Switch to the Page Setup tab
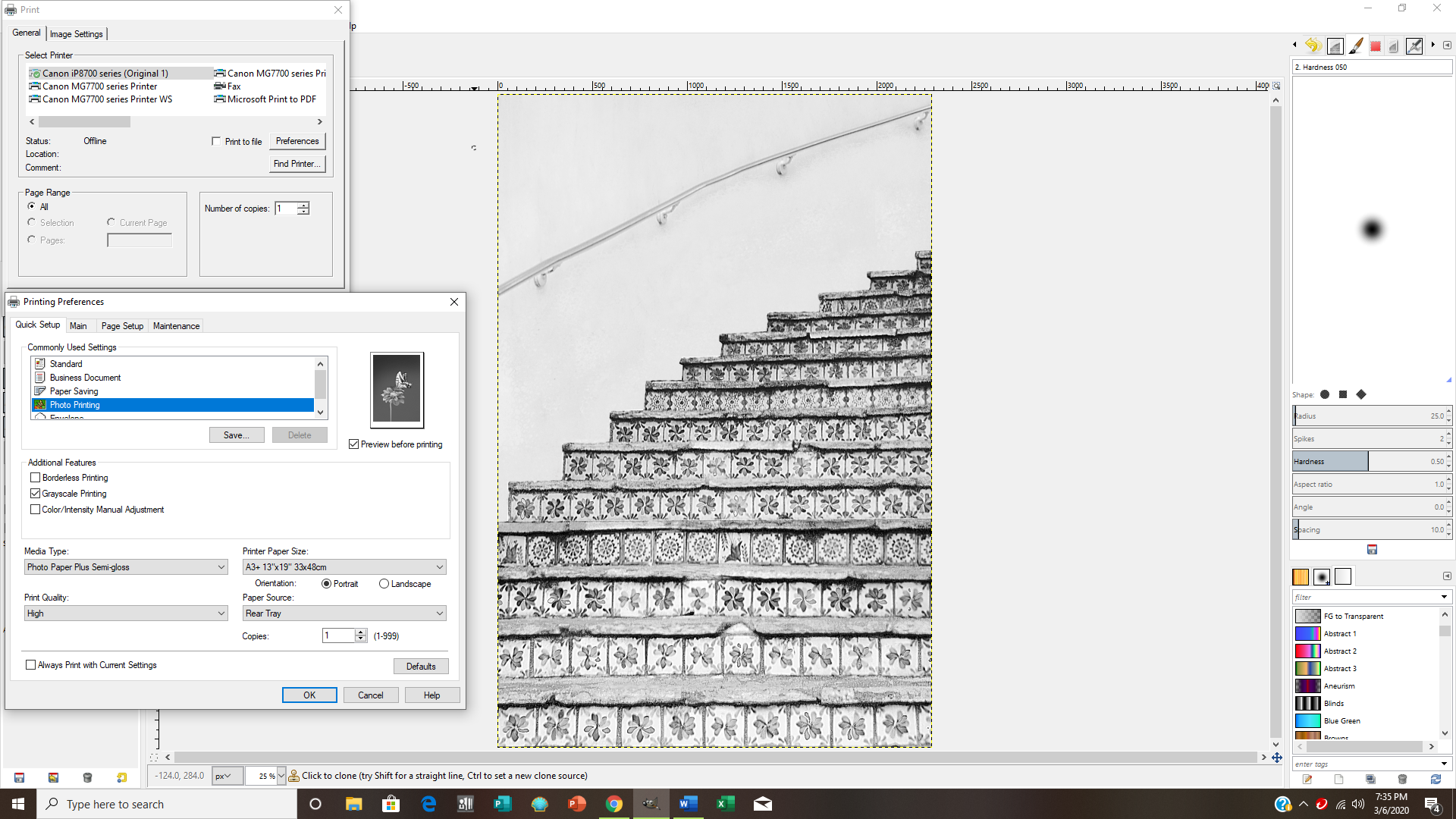 click(x=121, y=325)
